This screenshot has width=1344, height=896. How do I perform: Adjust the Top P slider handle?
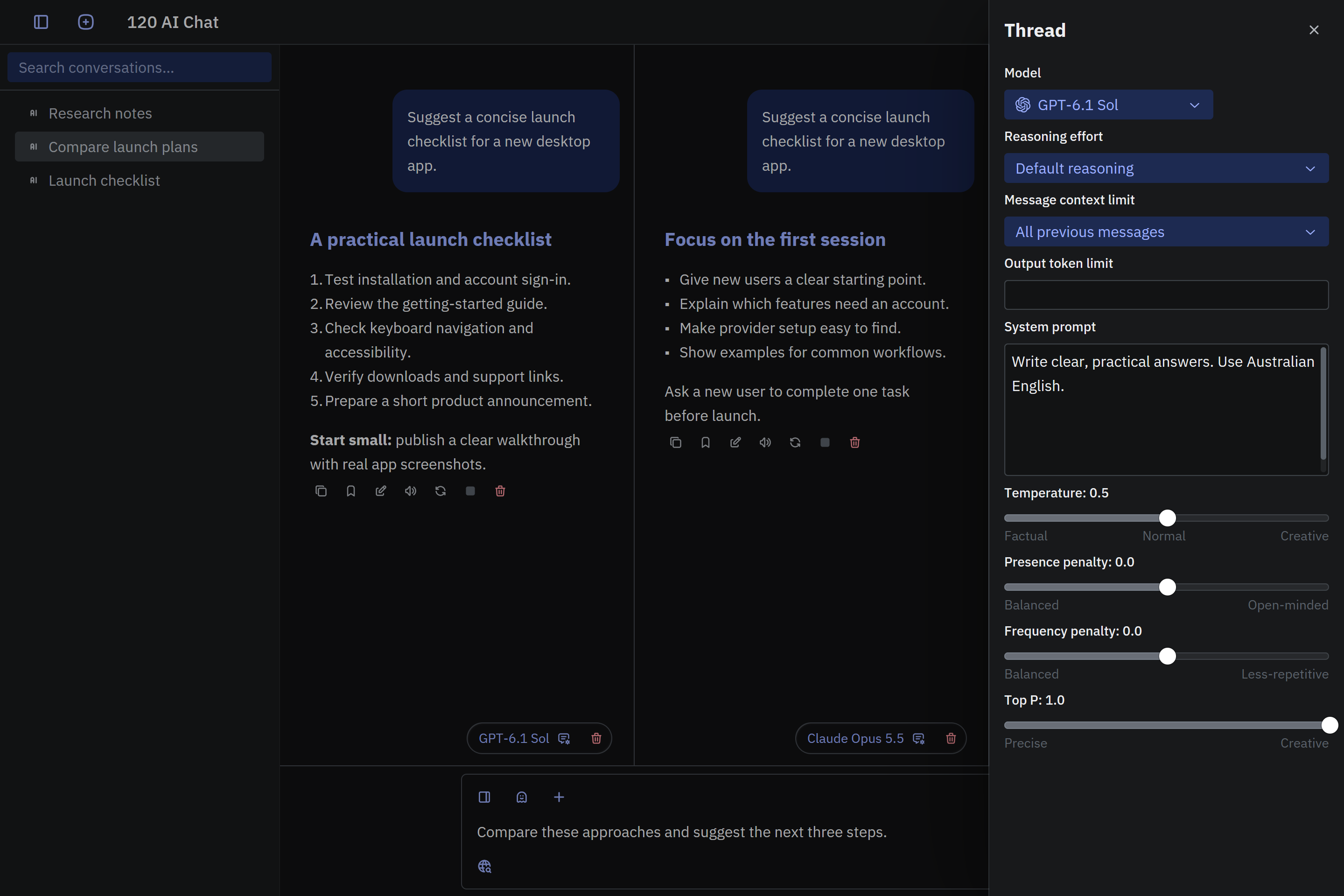1330,725
